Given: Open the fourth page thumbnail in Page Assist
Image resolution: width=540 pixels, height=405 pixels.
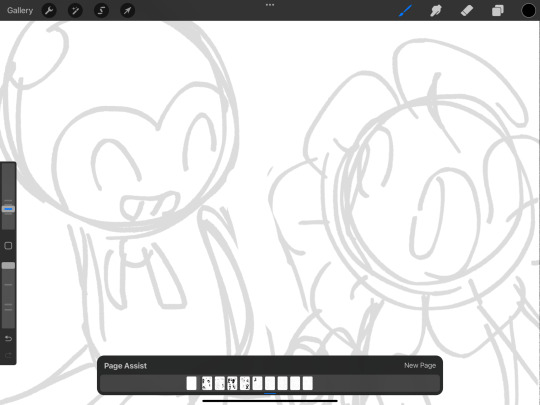Looking at the screenshot, I should click(x=232, y=383).
